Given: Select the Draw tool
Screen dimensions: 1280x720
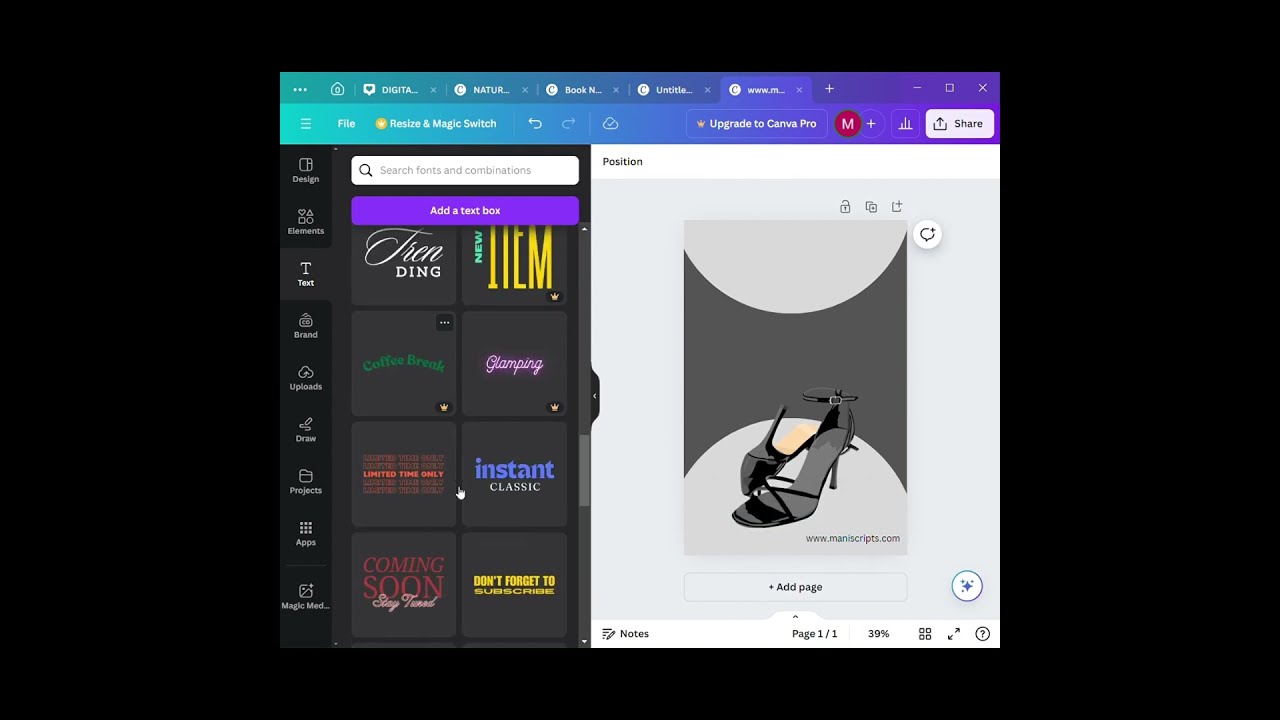Looking at the screenshot, I should [306, 430].
